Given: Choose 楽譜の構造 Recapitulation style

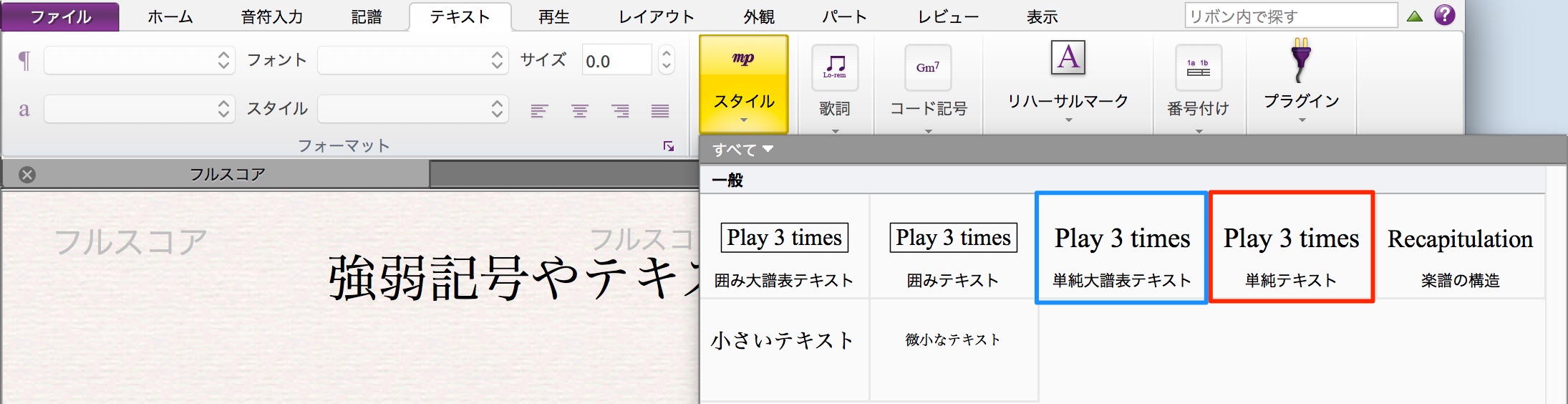Looking at the screenshot, I should click(x=1461, y=247).
